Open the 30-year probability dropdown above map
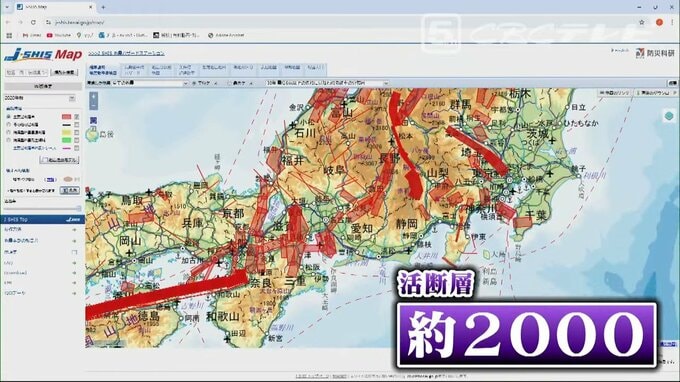680x382 pixels. click(327, 83)
